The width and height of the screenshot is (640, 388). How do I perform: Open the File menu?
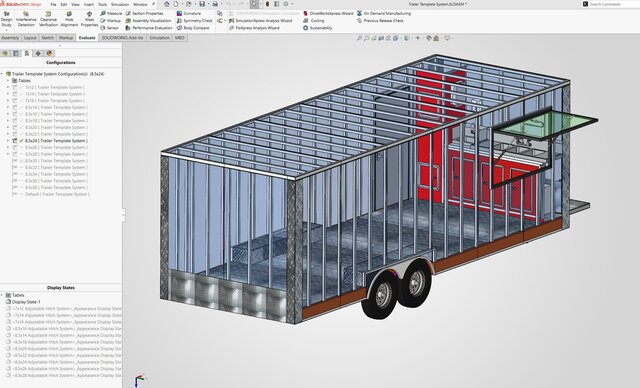tap(53, 4)
